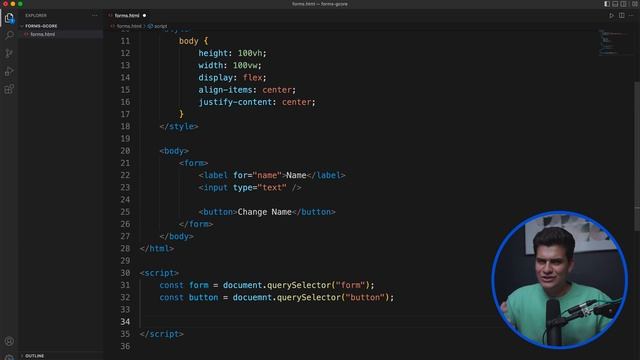Click forms.html in the breadcrumb
The height and width of the screenshot is (360, 640).
point(129,26)
